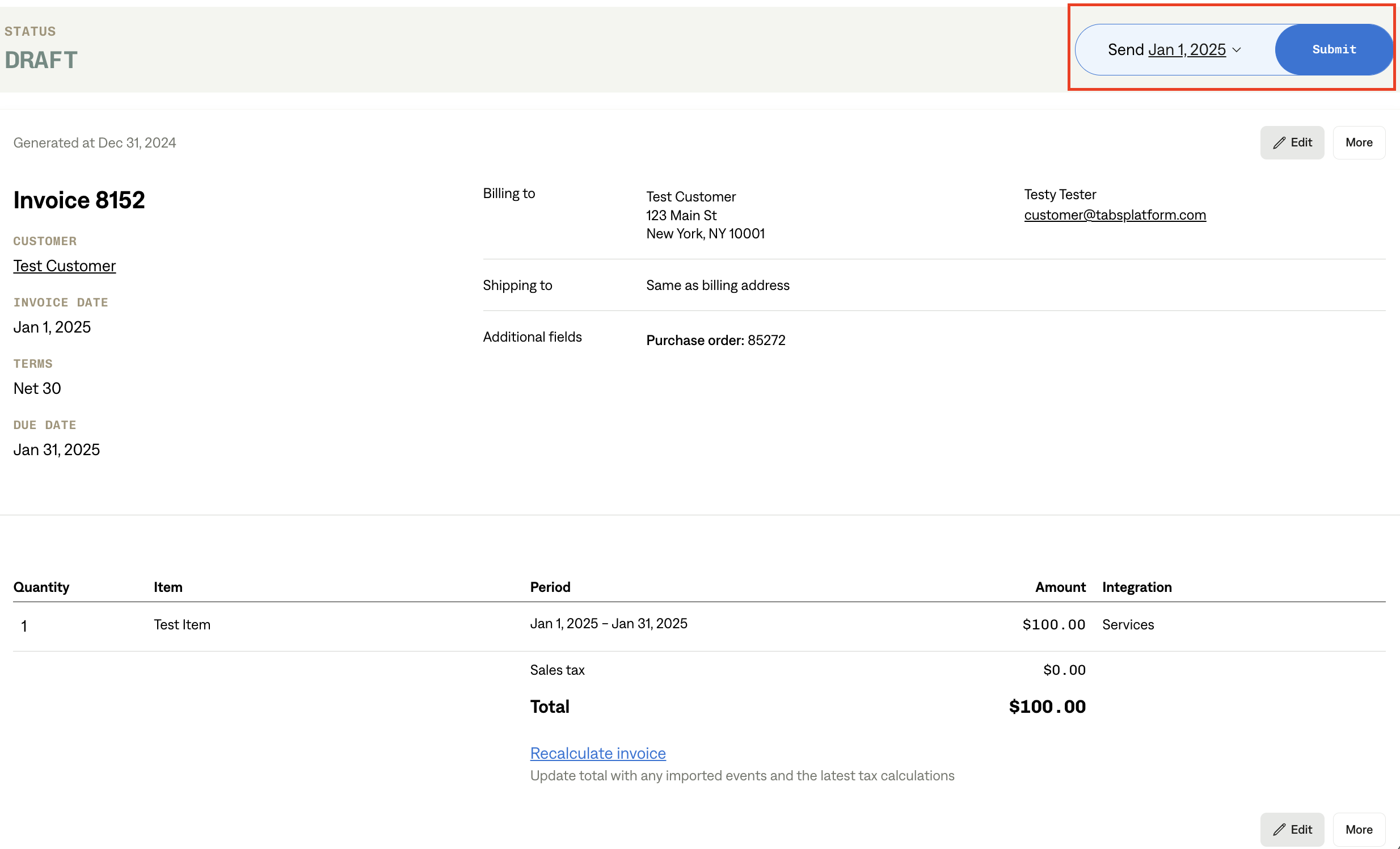Click the Purchase order 85272 field
The image size is (1400, 849).
pyautogui.click(x=715, y=340)
